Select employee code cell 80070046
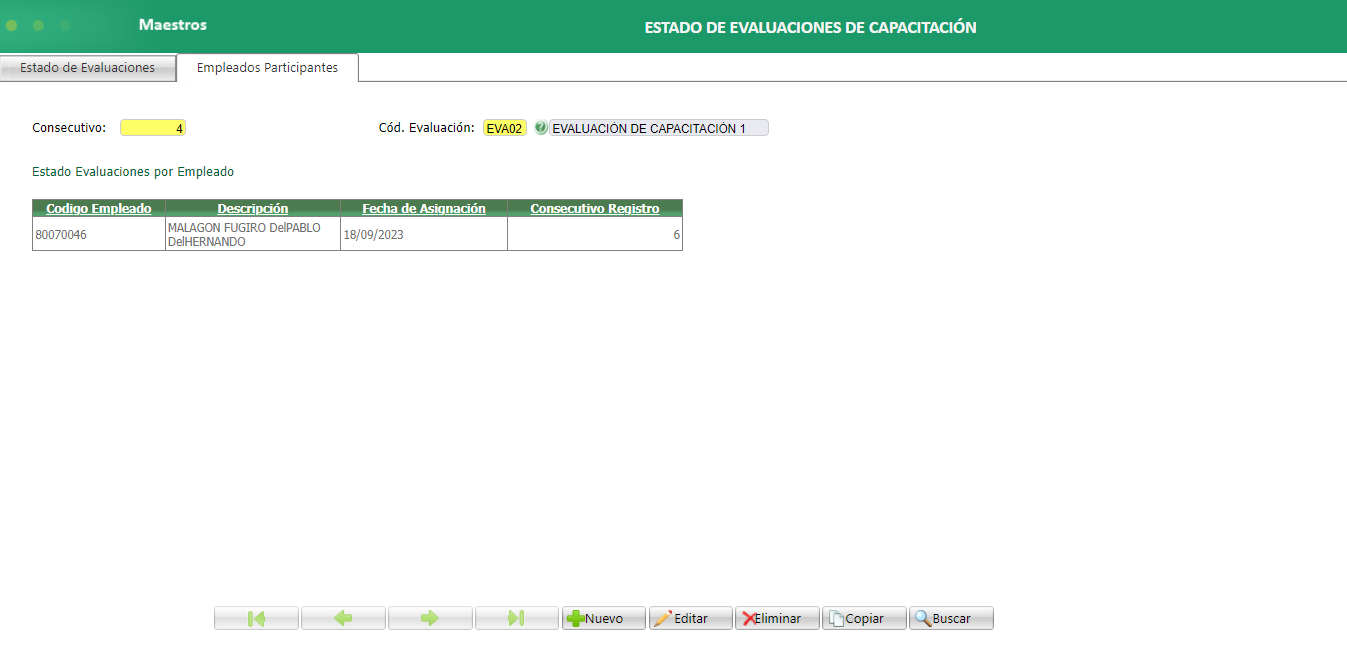The width and height of the screenshot is (1347, 651). tap(99, 234)
